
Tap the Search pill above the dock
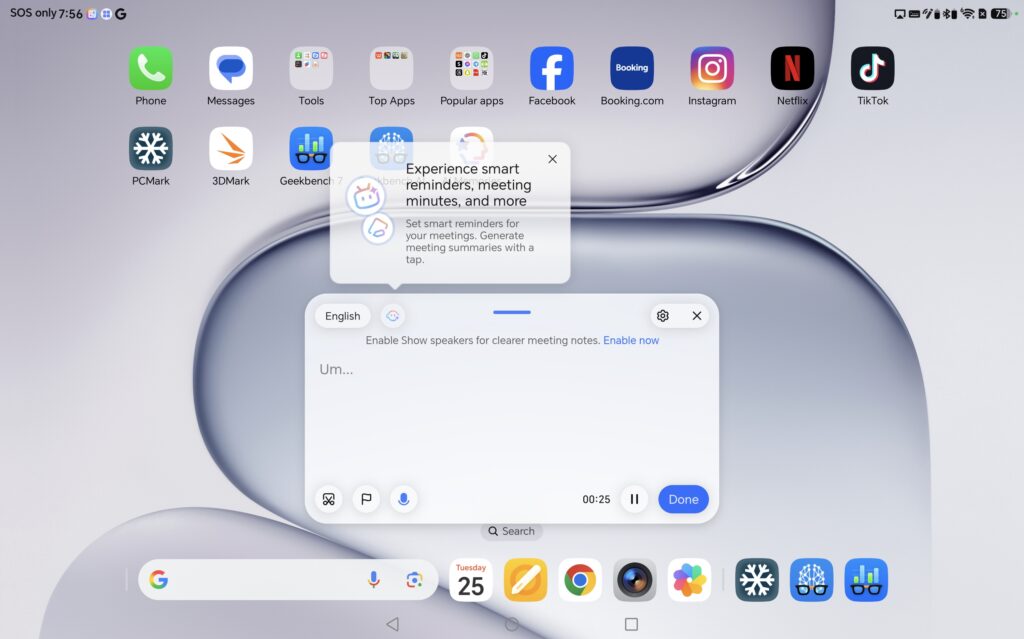[x=511, y=531]
